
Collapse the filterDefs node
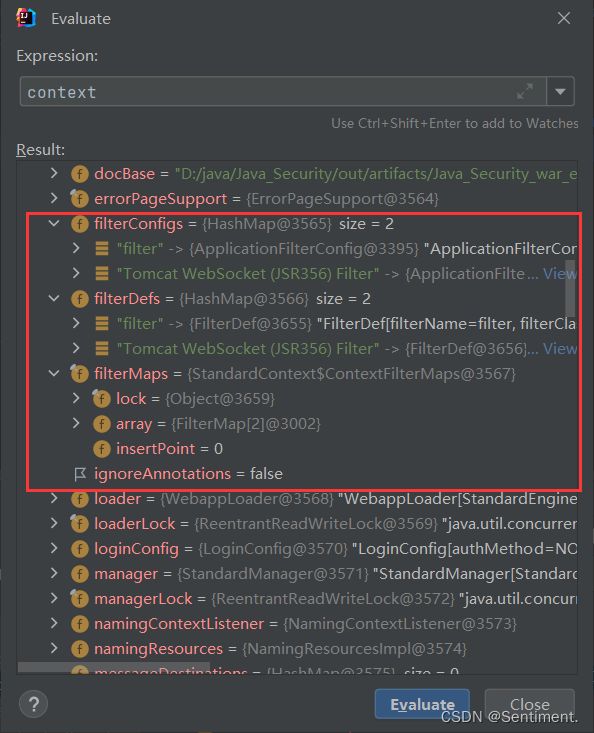[54, 298]
